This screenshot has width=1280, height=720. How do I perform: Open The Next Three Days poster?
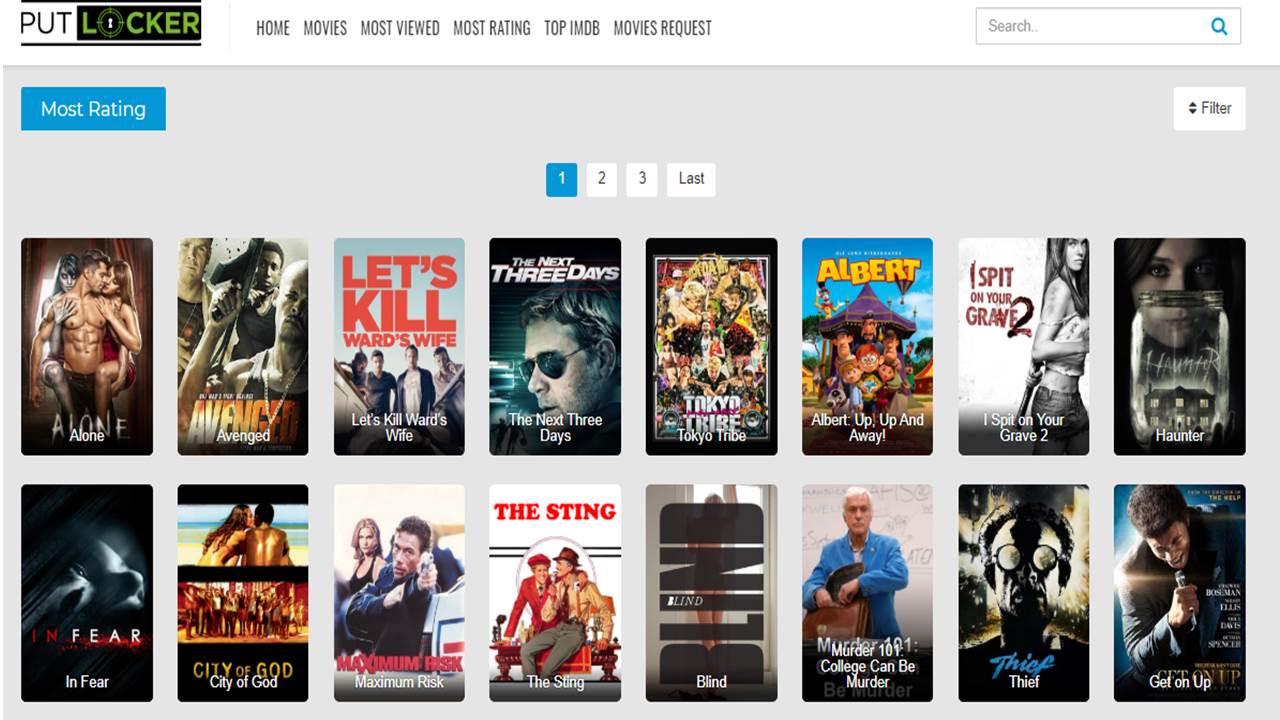click(x=555, y=346)
